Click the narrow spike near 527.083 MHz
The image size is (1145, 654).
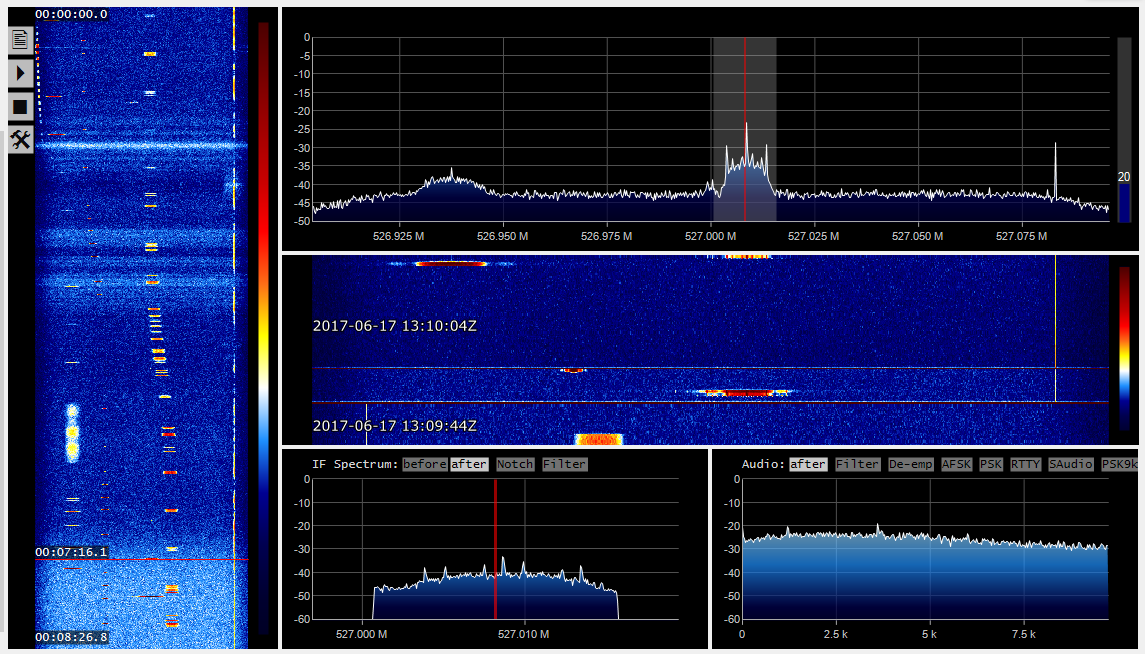coord(1055,172)
